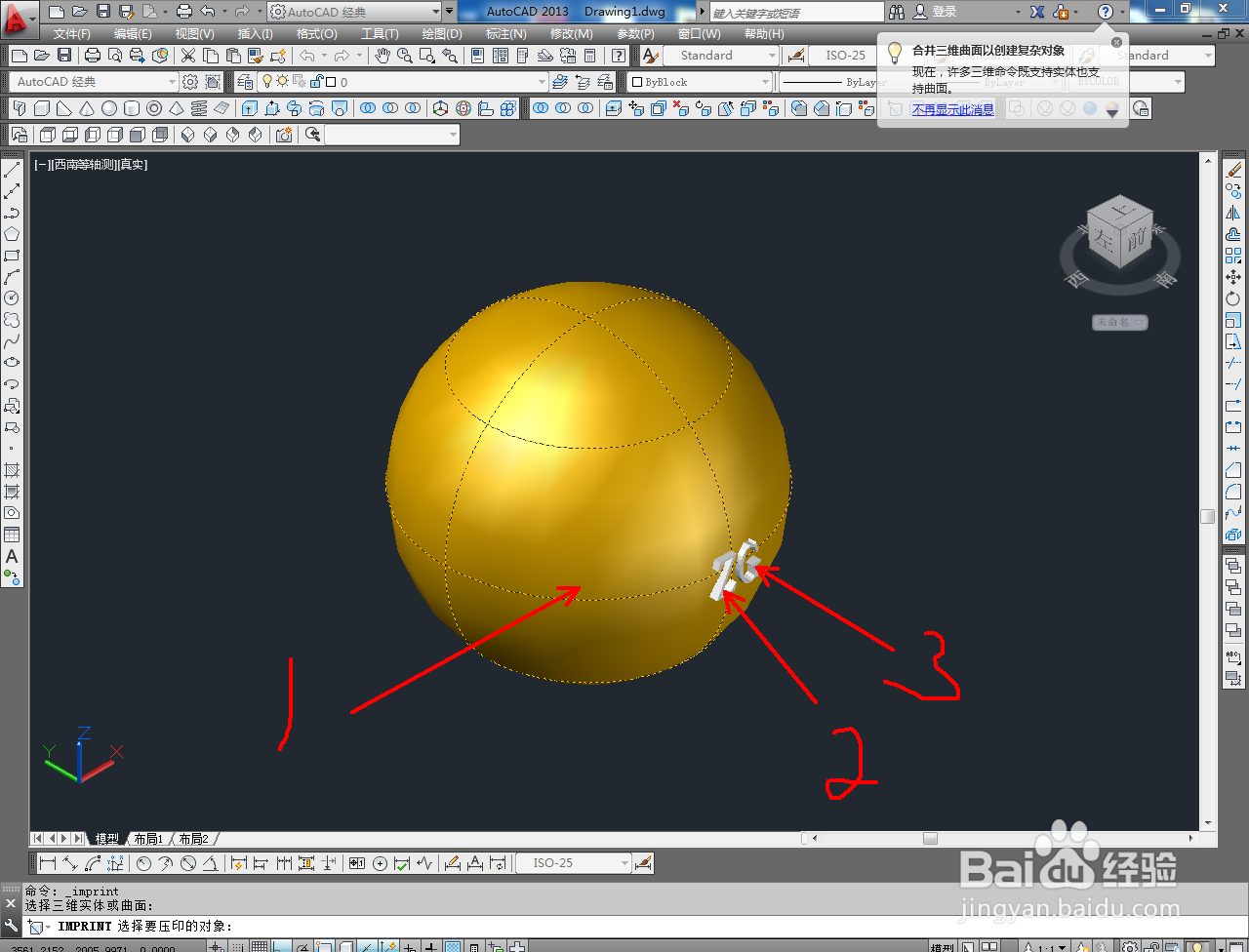This screenshot has height=952, width=1249.
Task: Click the Polygon draw tool
Action: [12, 234]
